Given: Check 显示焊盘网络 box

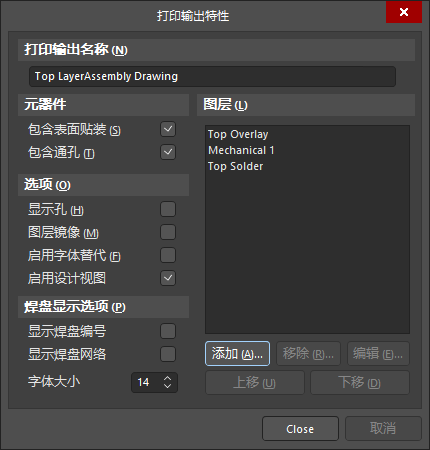Looking at the screenshot, I should pyautogui.click(x=168, y=354).
